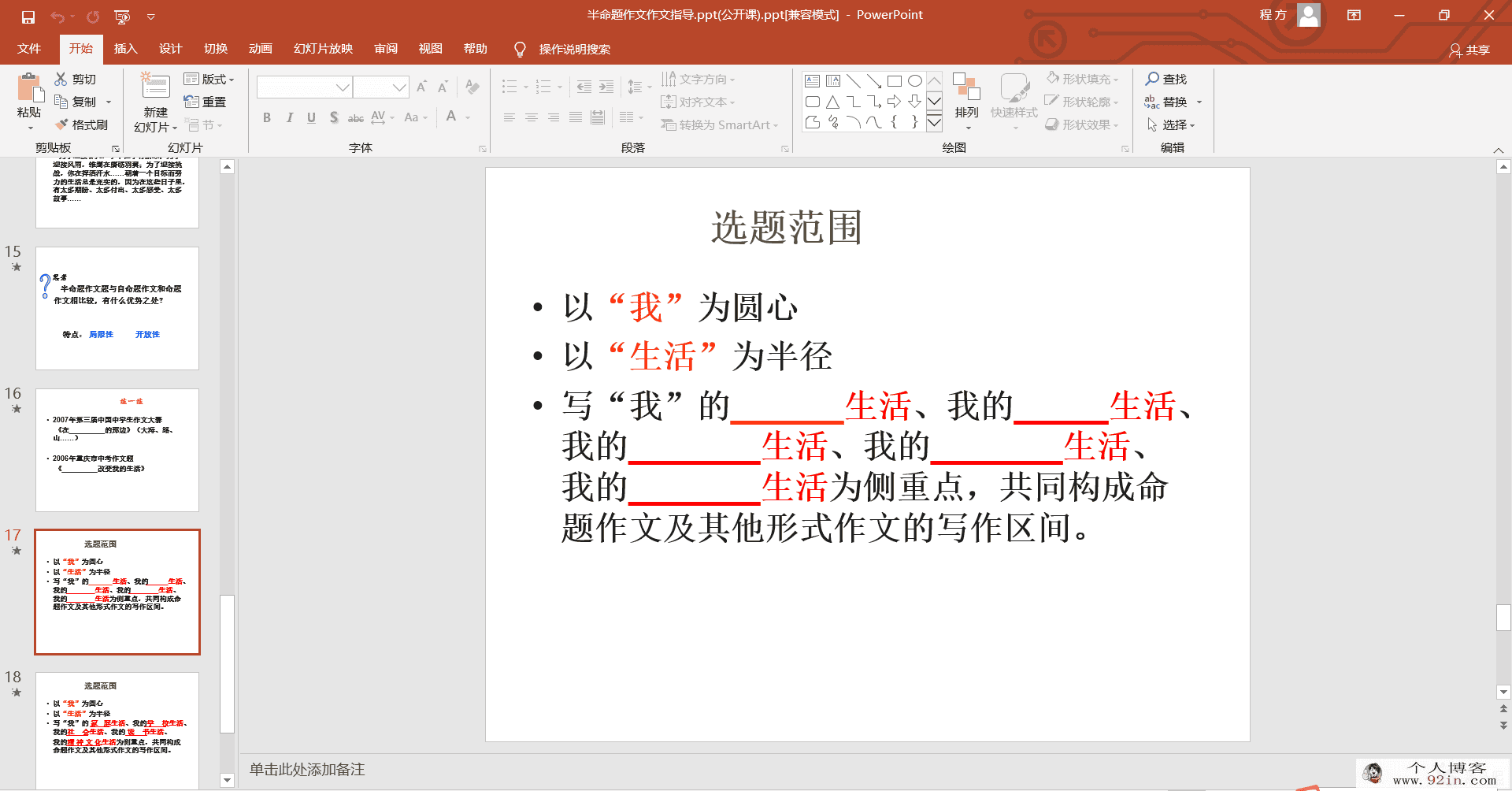Open Customize Quick Access Toolbar arrow
Image resolution: width=1512 pixels, height=791 pixels.
pyautogui.click(x=151, y=17)
